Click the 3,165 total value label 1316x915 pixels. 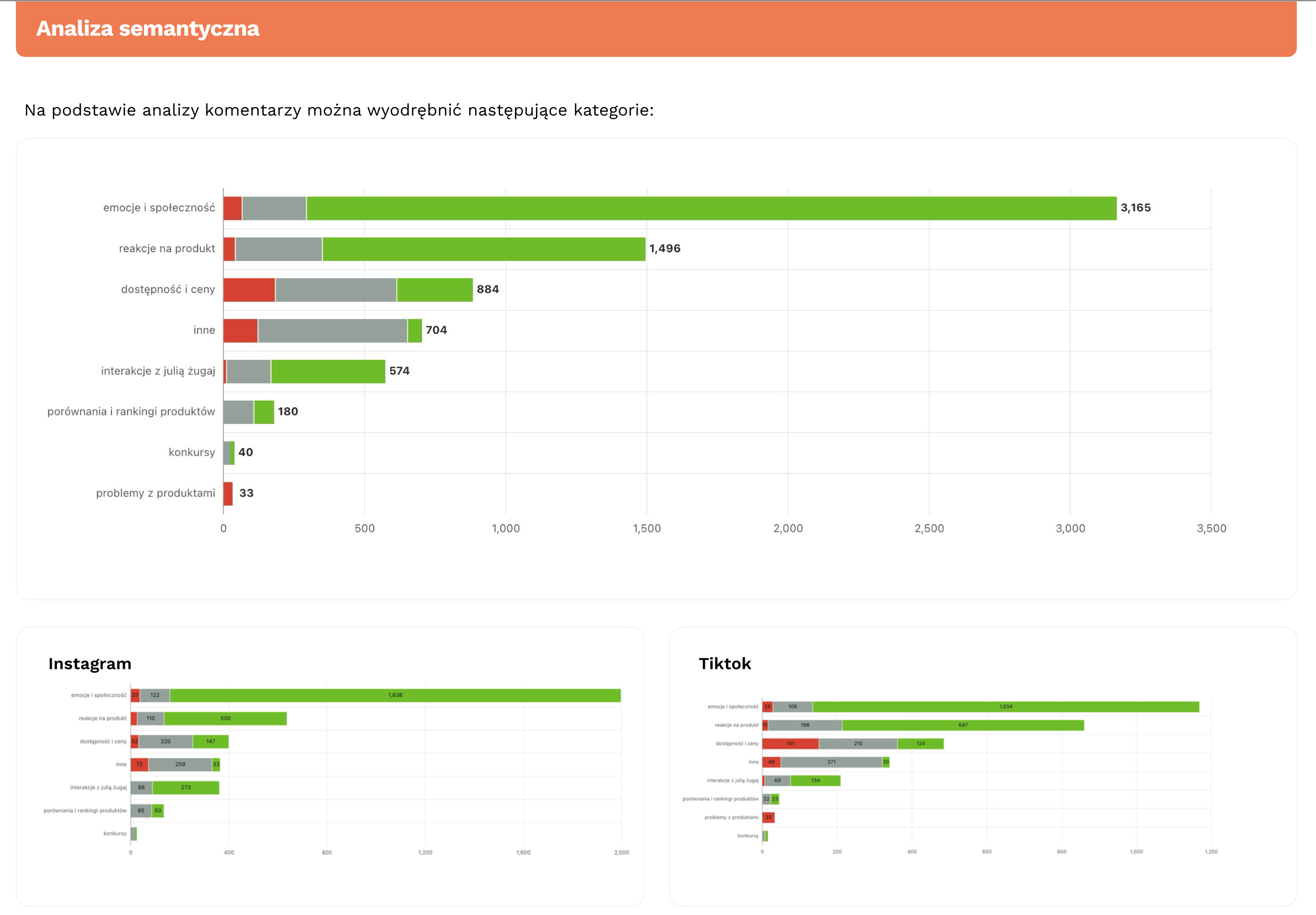[1135, 208]
